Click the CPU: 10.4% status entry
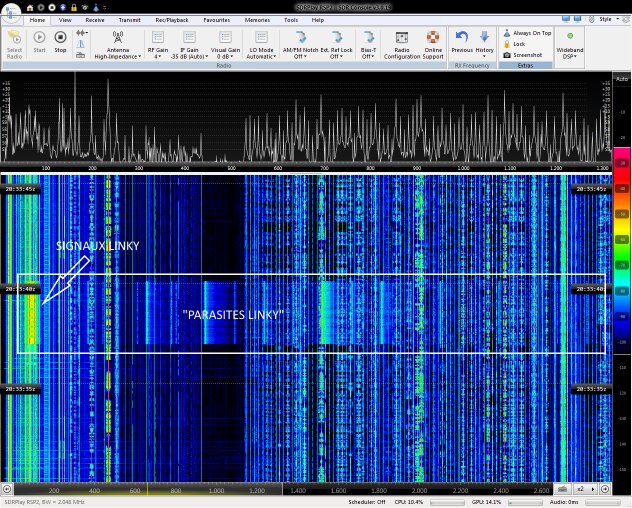The height and width of the screenshot is (508, 632). click(409, 502)
